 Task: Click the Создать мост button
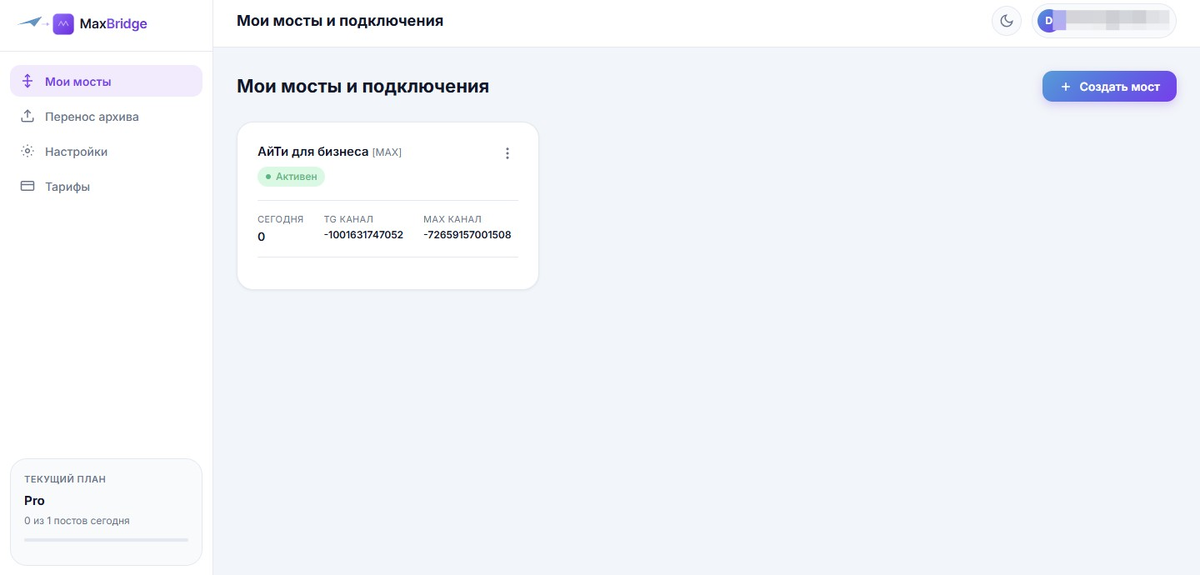pyautogui.click(x=1109, y=86)
